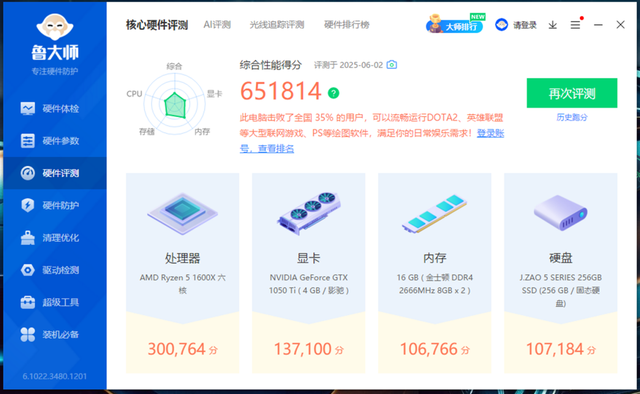The width and height of the screenshot is (640, 394).
Task: Open 超级工具 toolbox entry
Action: coord(55,302)
